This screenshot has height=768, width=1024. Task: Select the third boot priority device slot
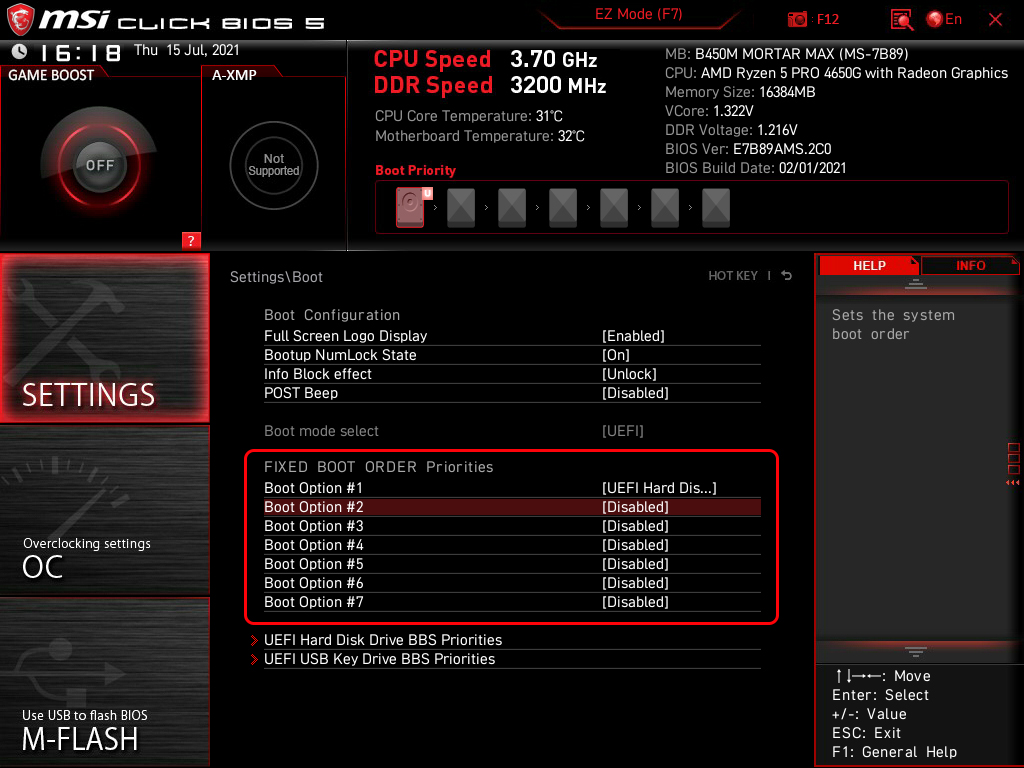pyautogui.click(x=512, y=208)
